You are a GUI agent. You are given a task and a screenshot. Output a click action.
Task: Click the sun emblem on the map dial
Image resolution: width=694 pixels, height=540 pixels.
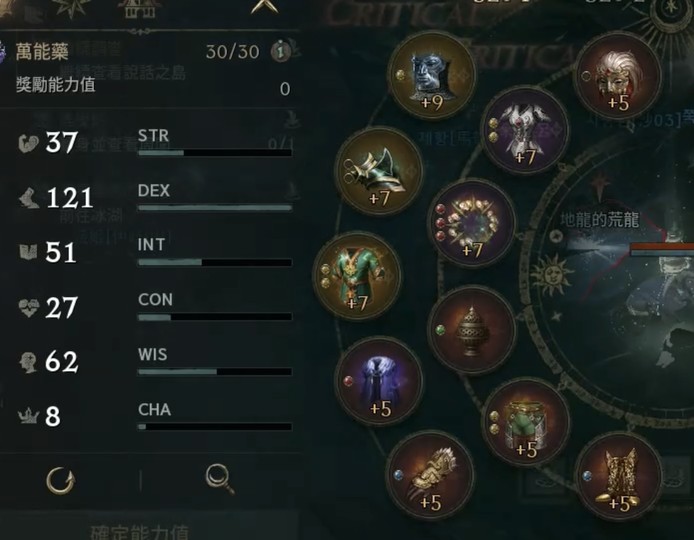pyautogui.click(x=551, y=274)
